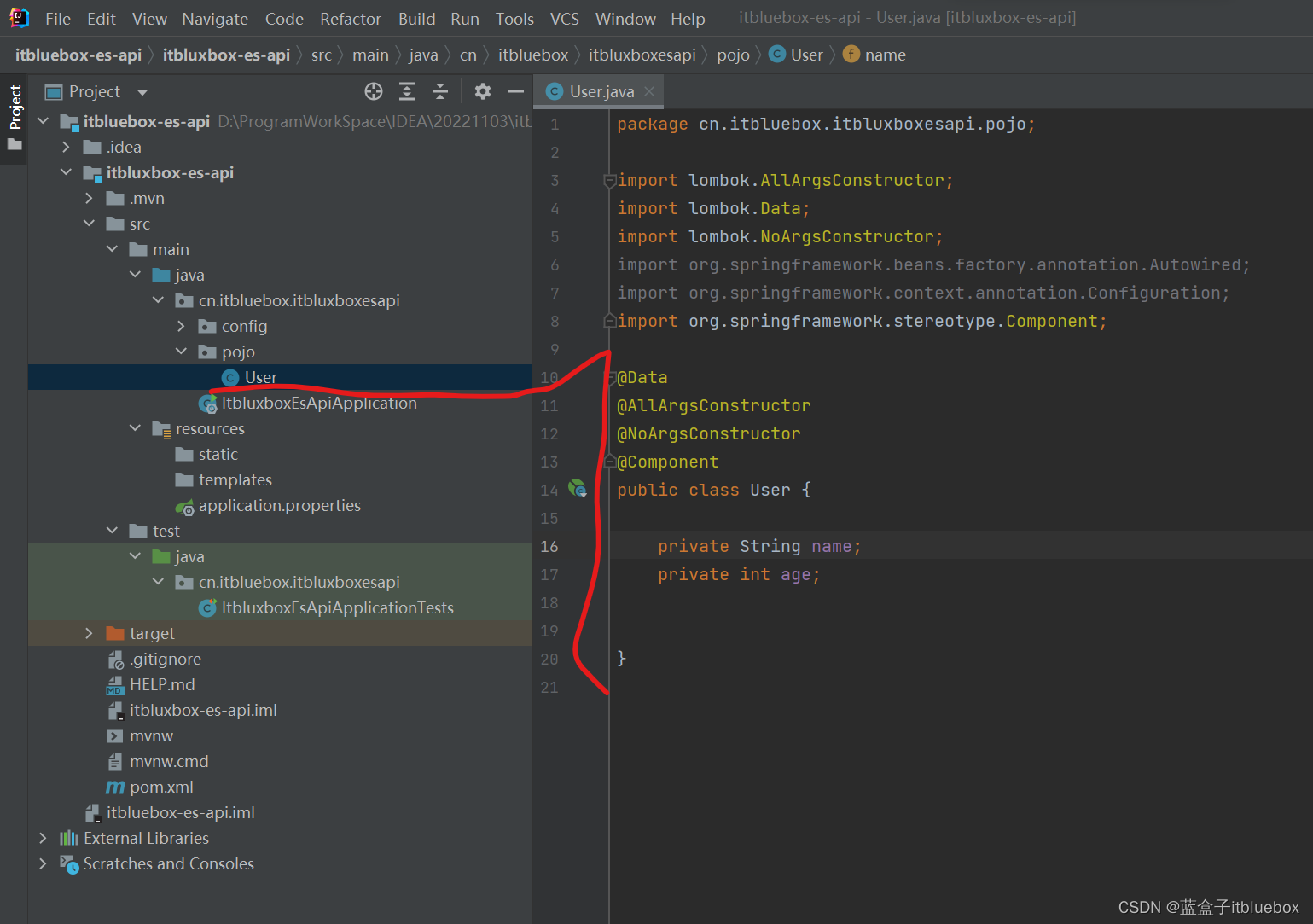Click pojo breadcrumb in navigation bar
This screenshot has width=1313, height=924.
[x=733, y=55]
